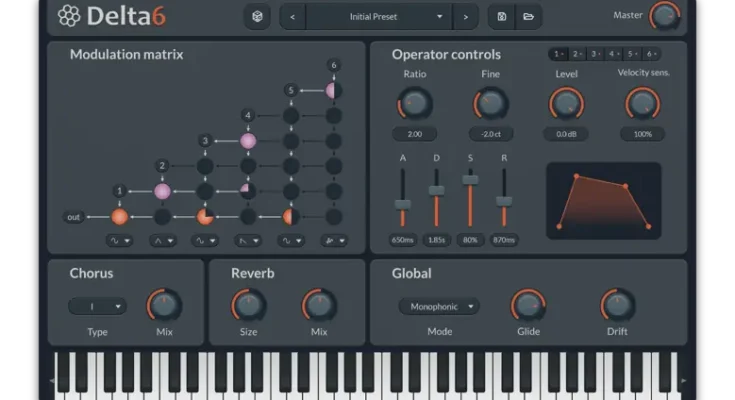The width and height of the screenshot is (735, 400).
Task: Go to the previous preset
Action: pos(292,17)
